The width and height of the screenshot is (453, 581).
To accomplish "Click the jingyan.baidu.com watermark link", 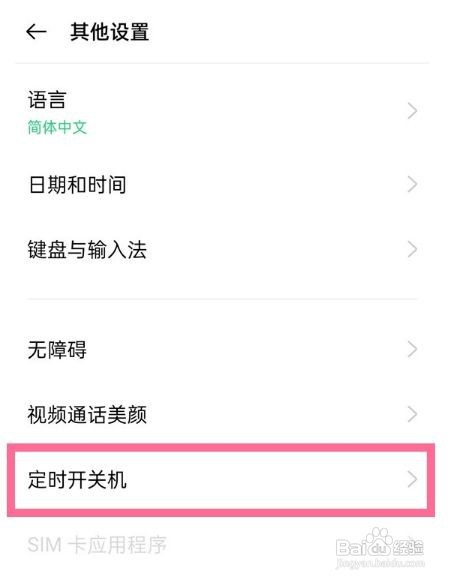I will point(380,563).
